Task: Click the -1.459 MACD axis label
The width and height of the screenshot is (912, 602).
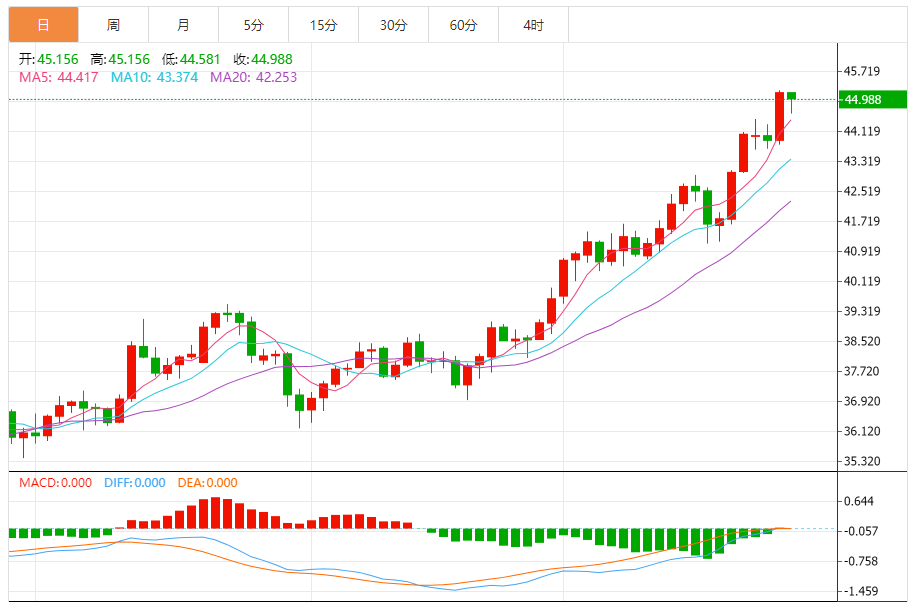Action: [x=860, y=591]
